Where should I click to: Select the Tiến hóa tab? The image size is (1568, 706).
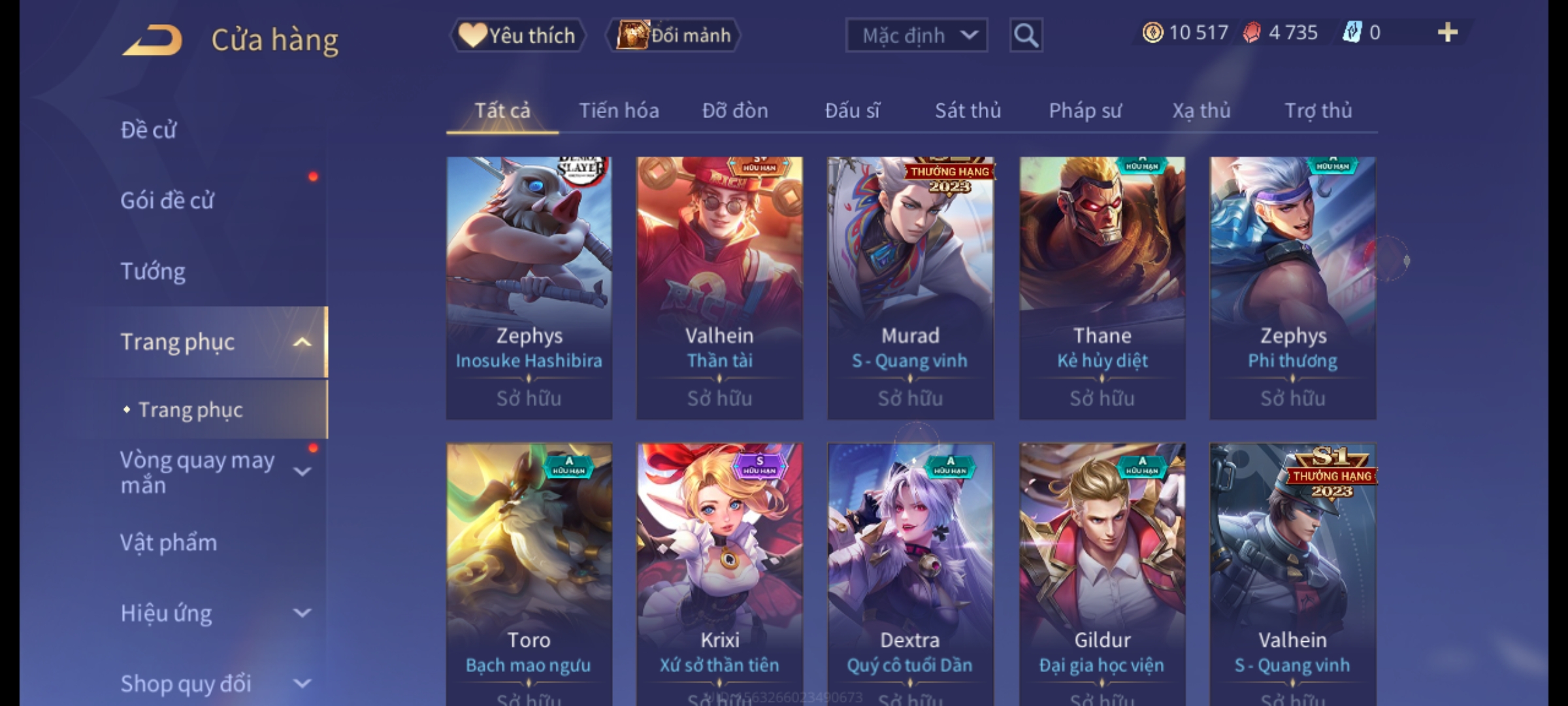pos(619,110)
